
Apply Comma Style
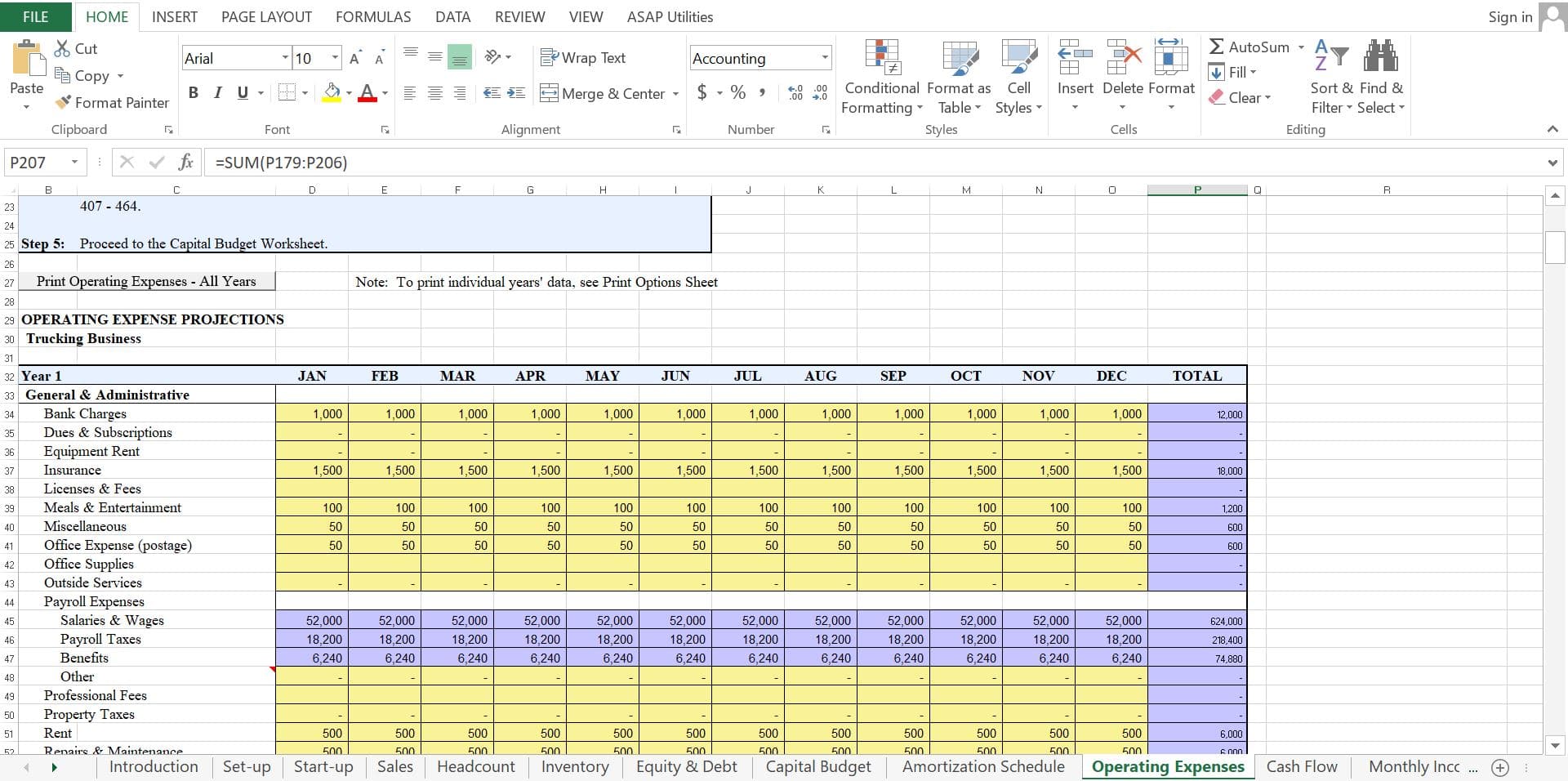point(762,92)
